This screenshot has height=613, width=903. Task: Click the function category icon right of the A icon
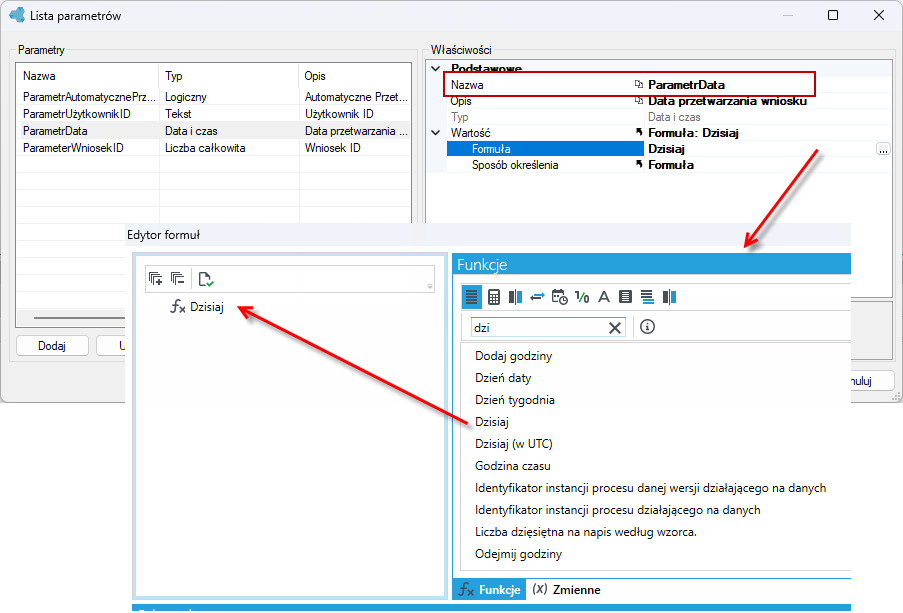tap(625, 297)
